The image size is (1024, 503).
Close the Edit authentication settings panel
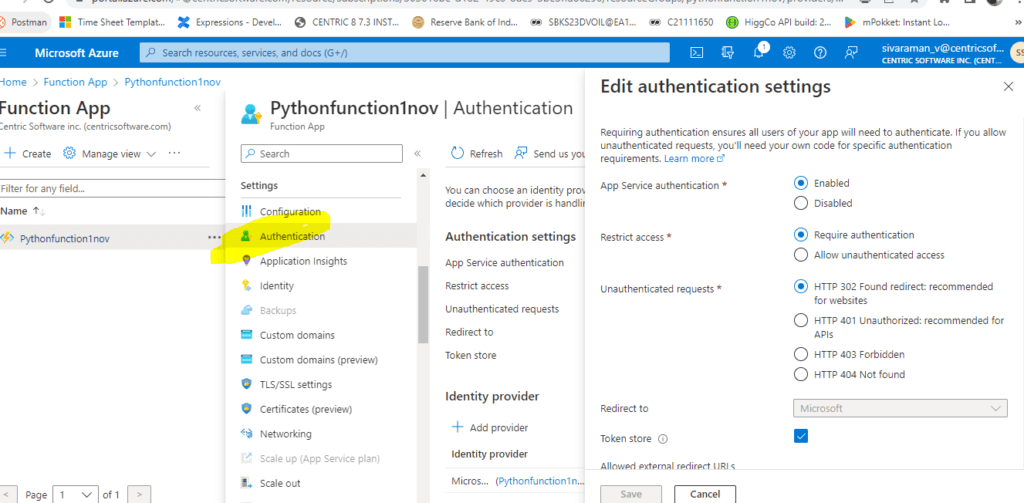coord(1008,87)
